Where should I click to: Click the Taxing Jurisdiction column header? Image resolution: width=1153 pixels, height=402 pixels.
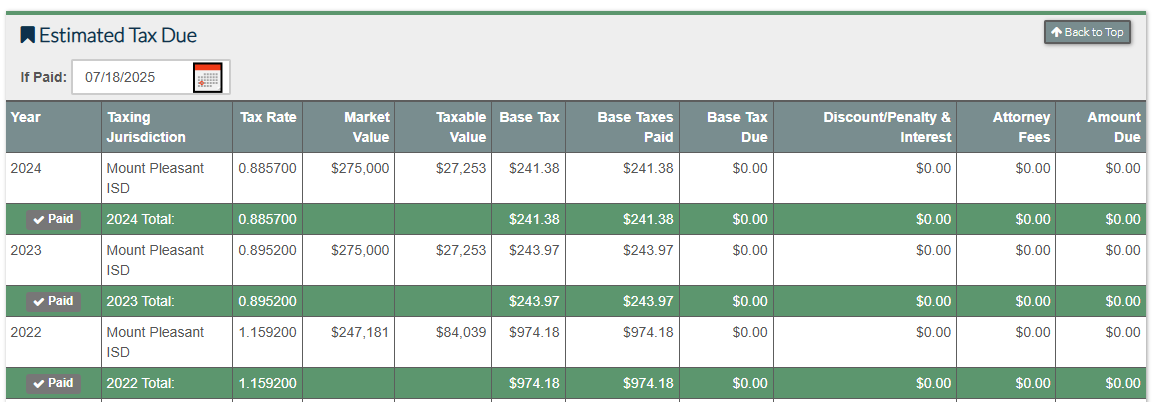point(146,127)
